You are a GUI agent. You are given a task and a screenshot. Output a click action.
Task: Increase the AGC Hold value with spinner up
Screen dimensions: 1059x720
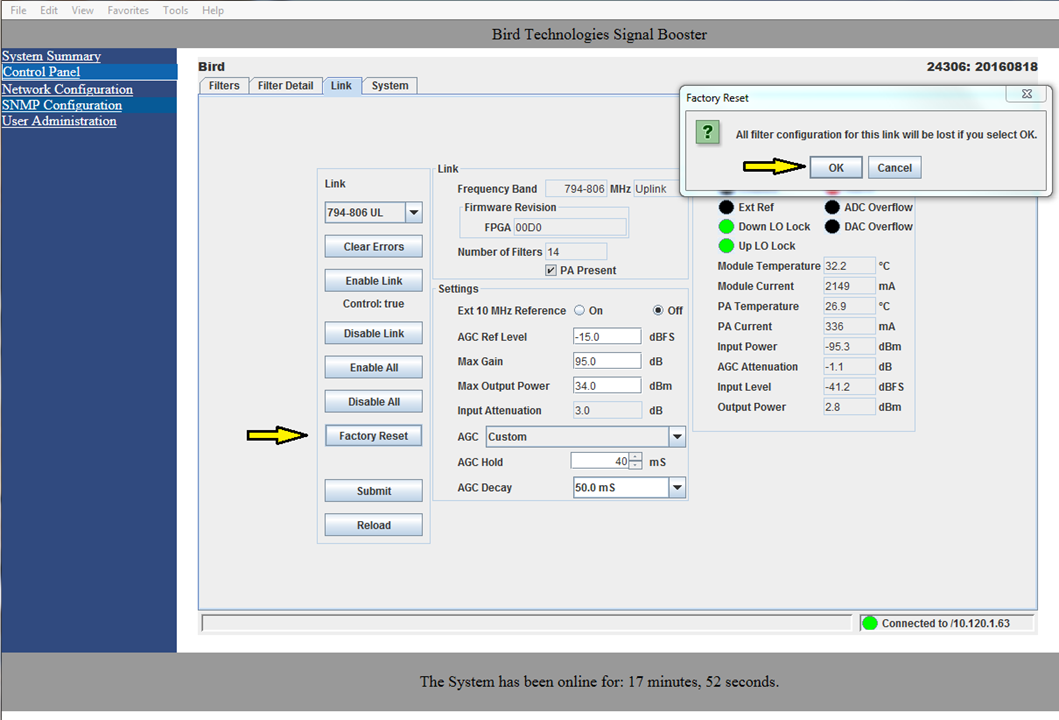(x=636, y=457)
